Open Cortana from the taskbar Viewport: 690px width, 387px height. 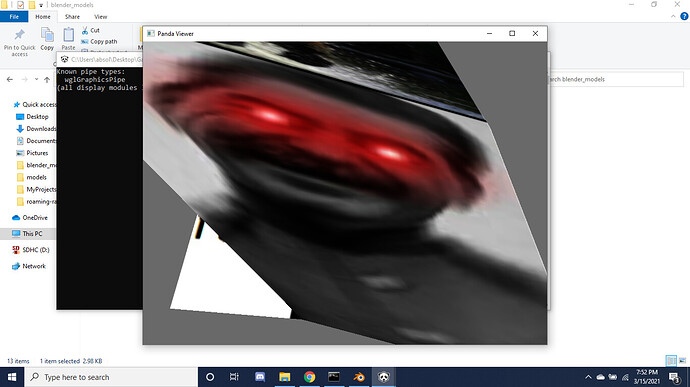click(210, 377)
